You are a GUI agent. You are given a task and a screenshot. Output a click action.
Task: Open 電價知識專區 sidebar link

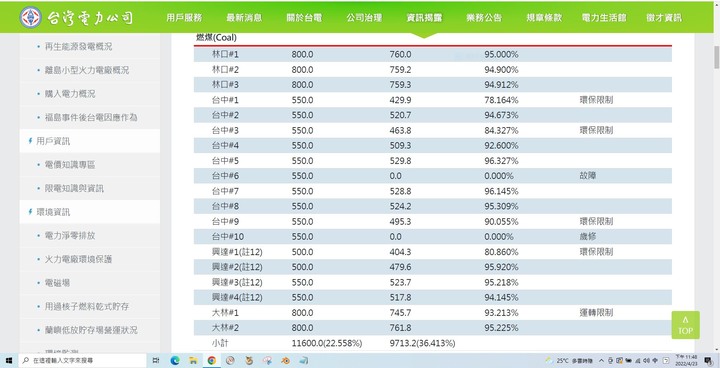[70, 165]
